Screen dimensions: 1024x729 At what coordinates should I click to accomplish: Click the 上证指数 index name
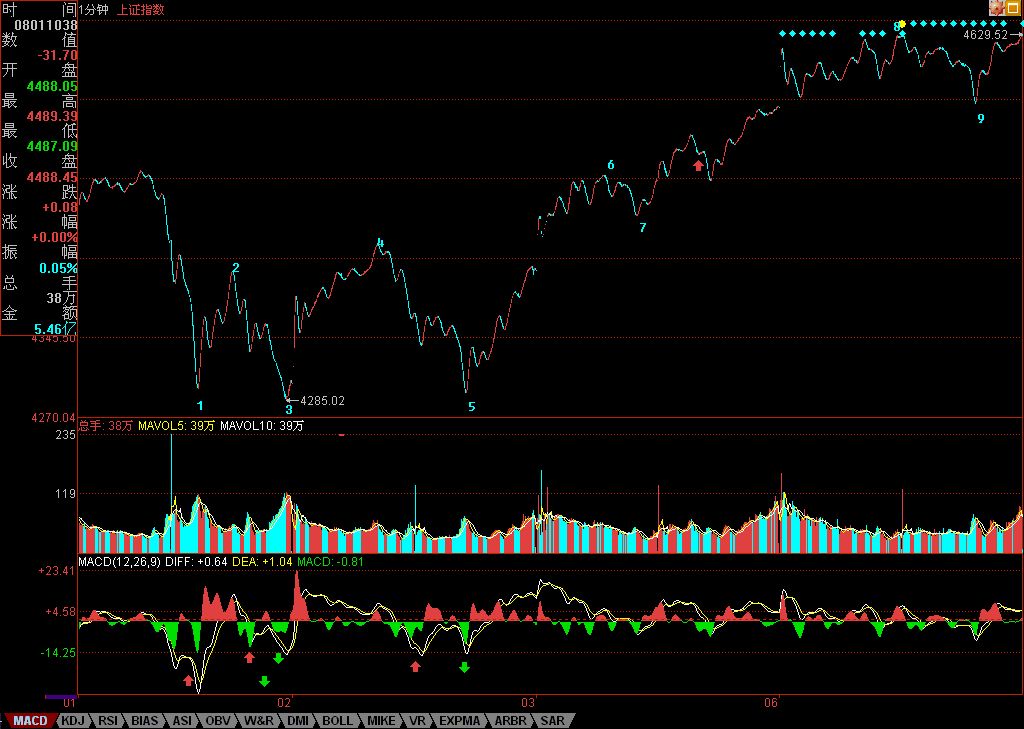coord(141,9)
